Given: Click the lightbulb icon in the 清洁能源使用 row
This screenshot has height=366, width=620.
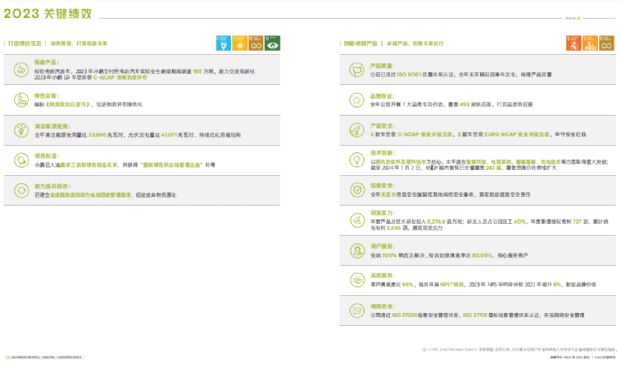Looking at the screenshot, I should coord(21,130).
